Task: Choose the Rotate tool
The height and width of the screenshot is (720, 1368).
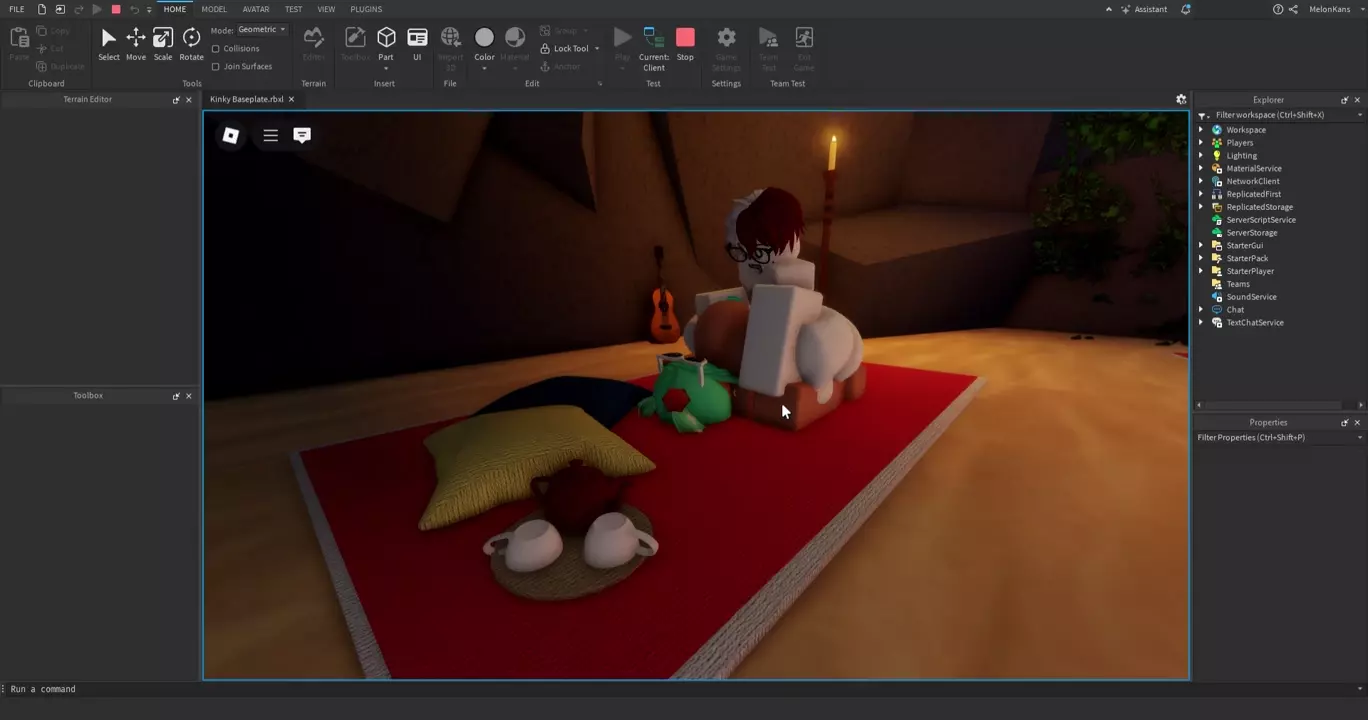Action: [191, 43]
